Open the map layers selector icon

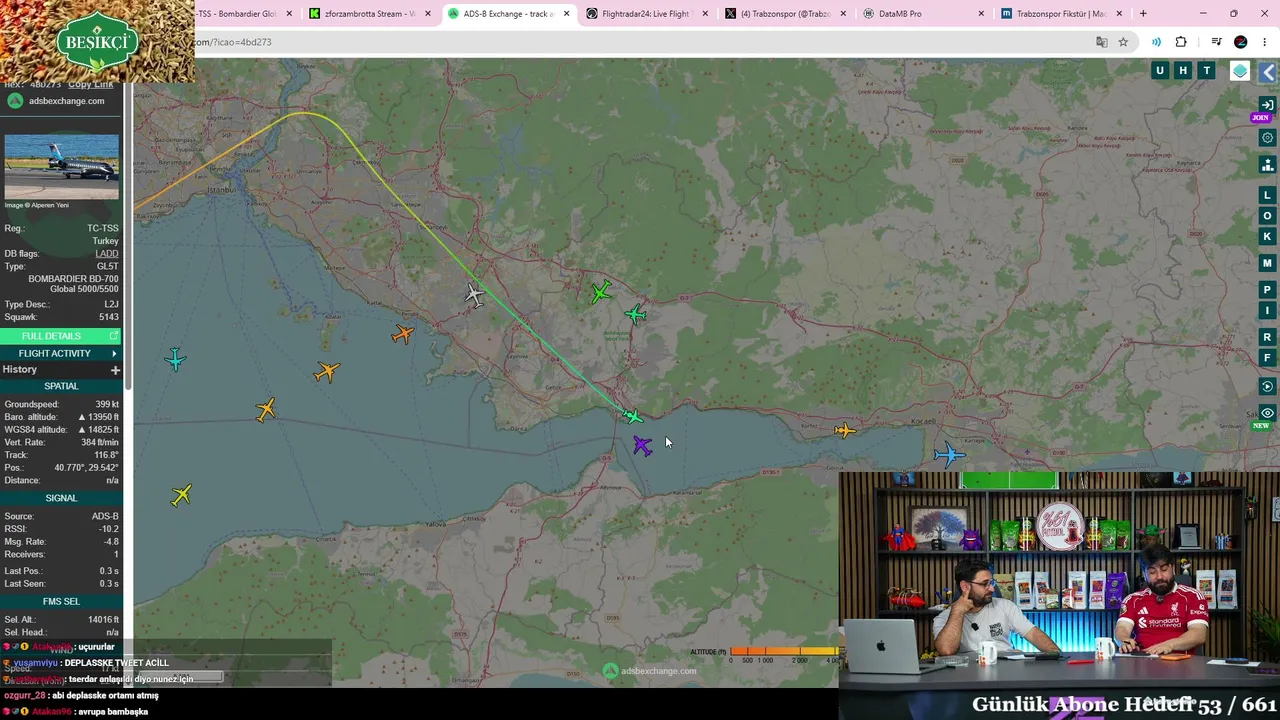[1240, 71]
